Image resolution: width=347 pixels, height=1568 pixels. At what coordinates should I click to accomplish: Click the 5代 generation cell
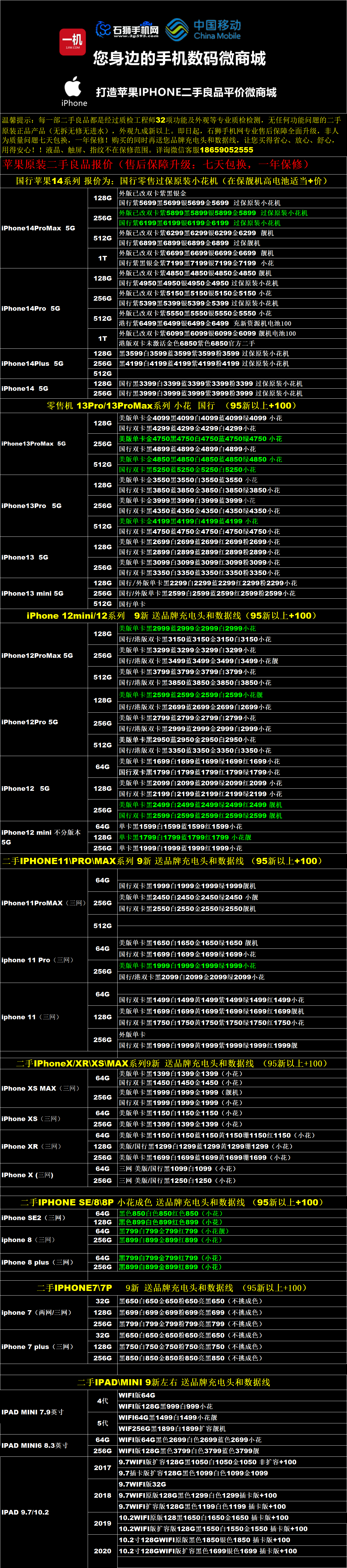click(x=103, y=1423)
